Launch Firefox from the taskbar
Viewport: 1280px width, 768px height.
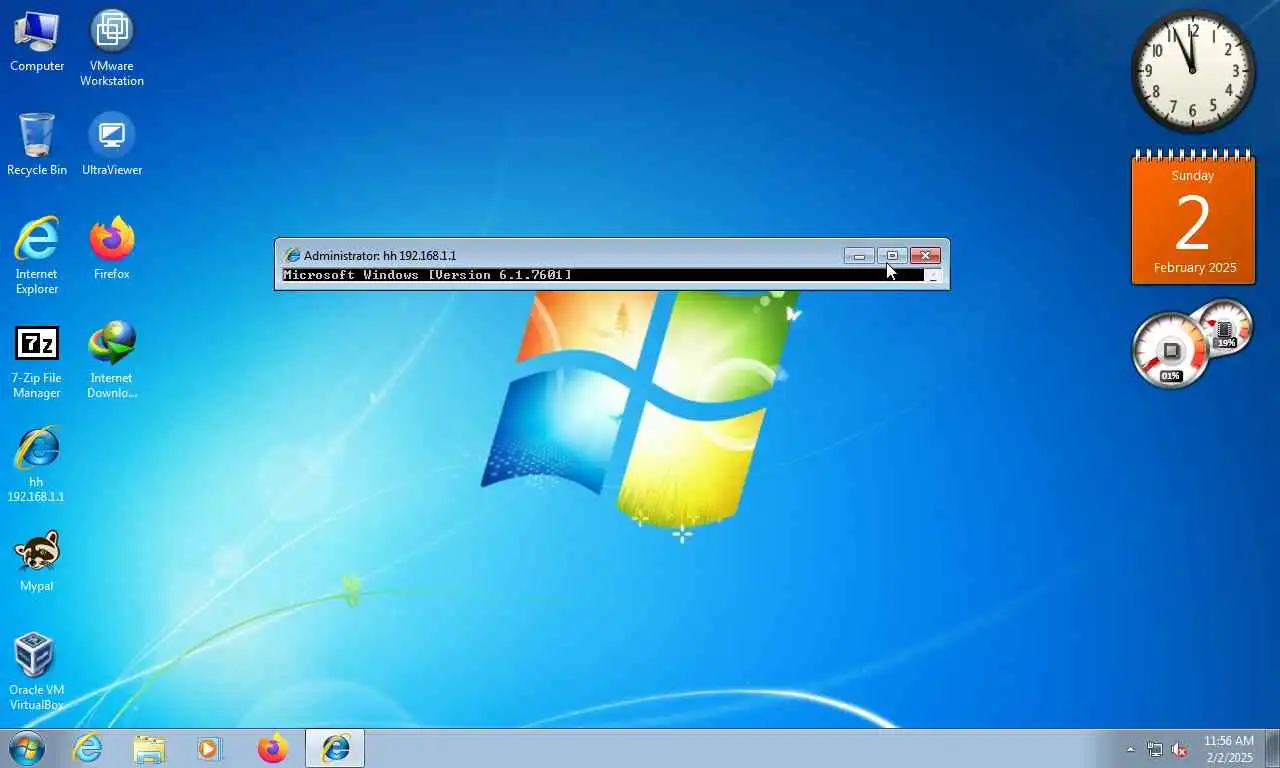(x=272, y=748)
